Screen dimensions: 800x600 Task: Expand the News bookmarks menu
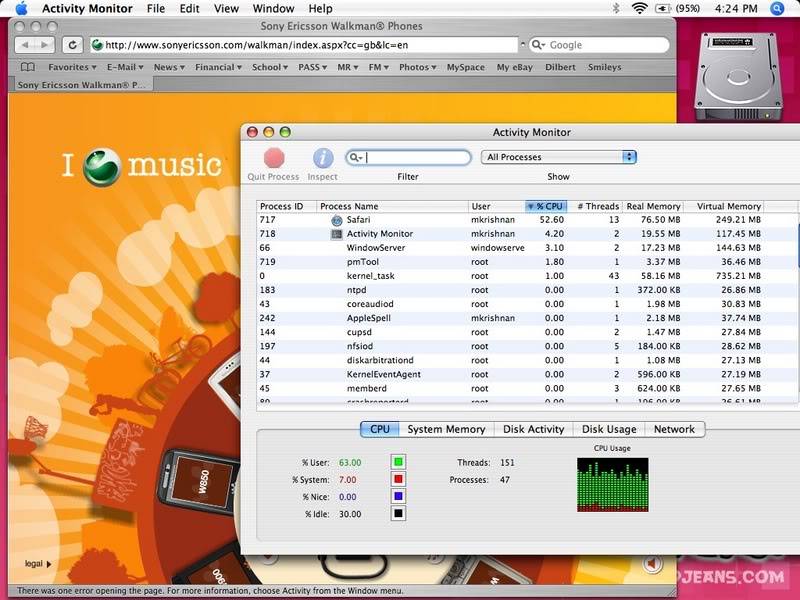(169, 67)
